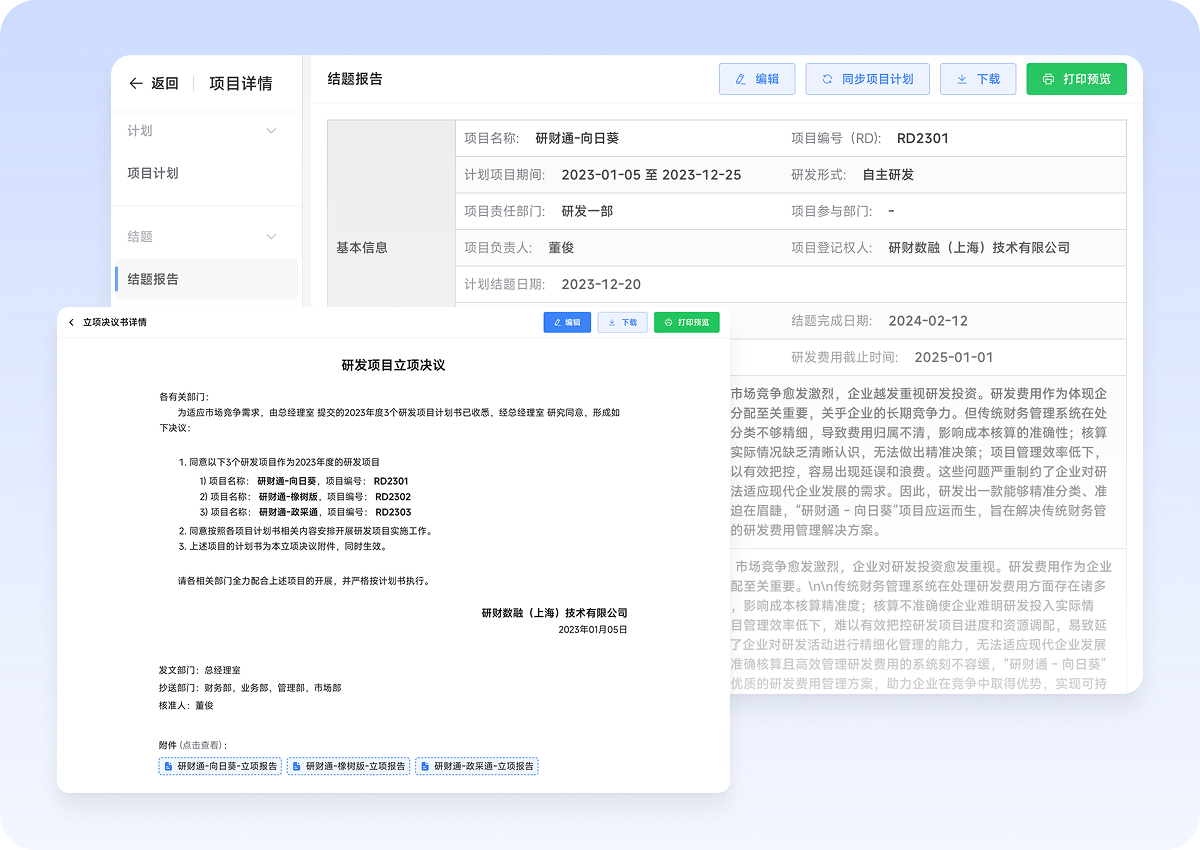Viewport: 1200px width, 850px height.
Task: Click the sync icon on 同步项目计划
Action: point(827,79)
